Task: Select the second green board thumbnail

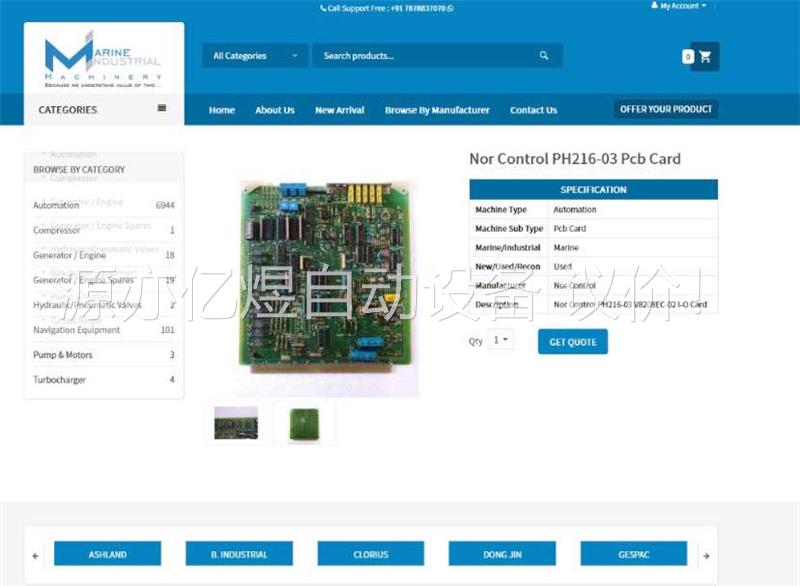Action: point(304,424)
